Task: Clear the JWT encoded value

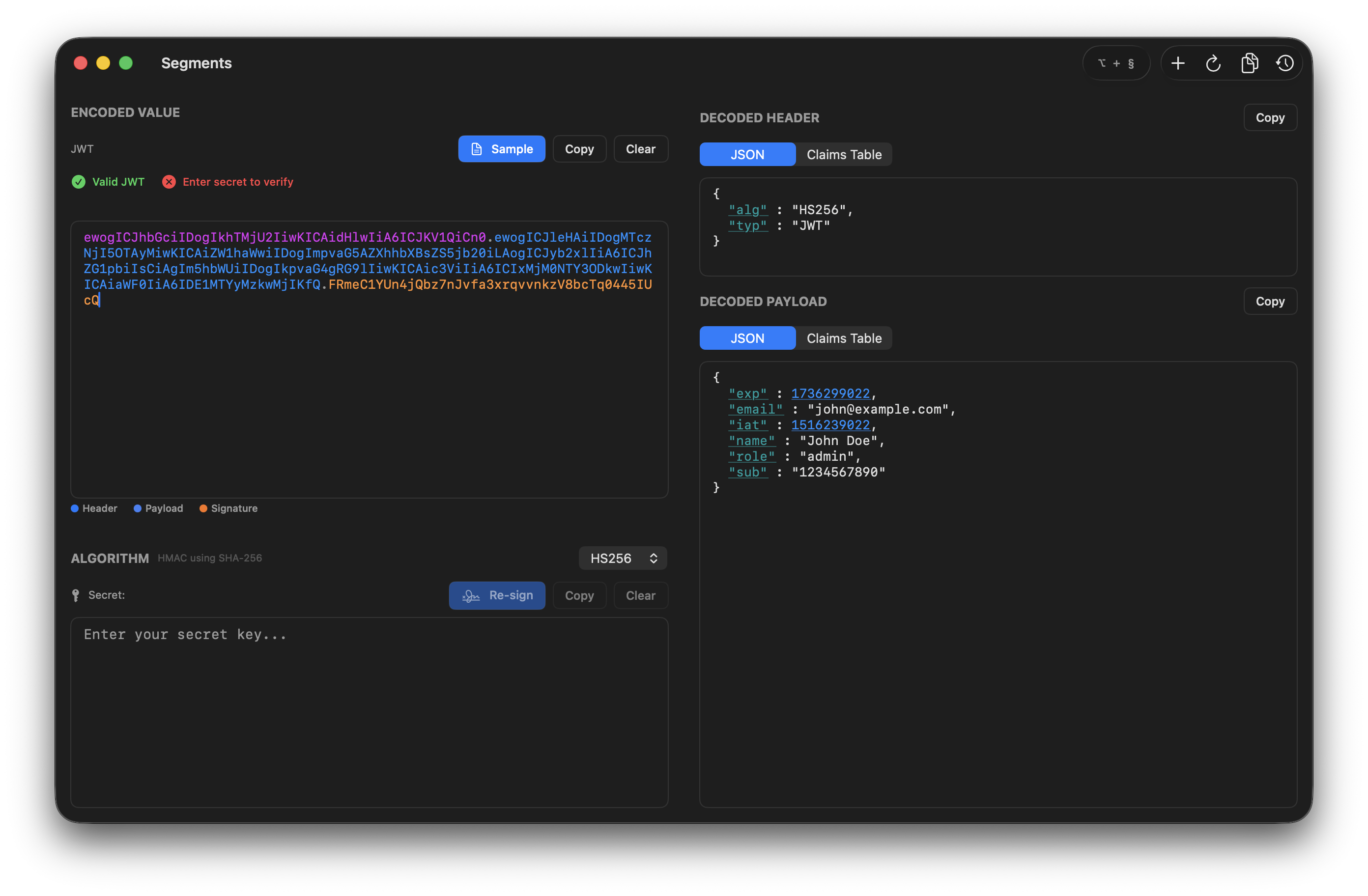Action: (640, 148)
